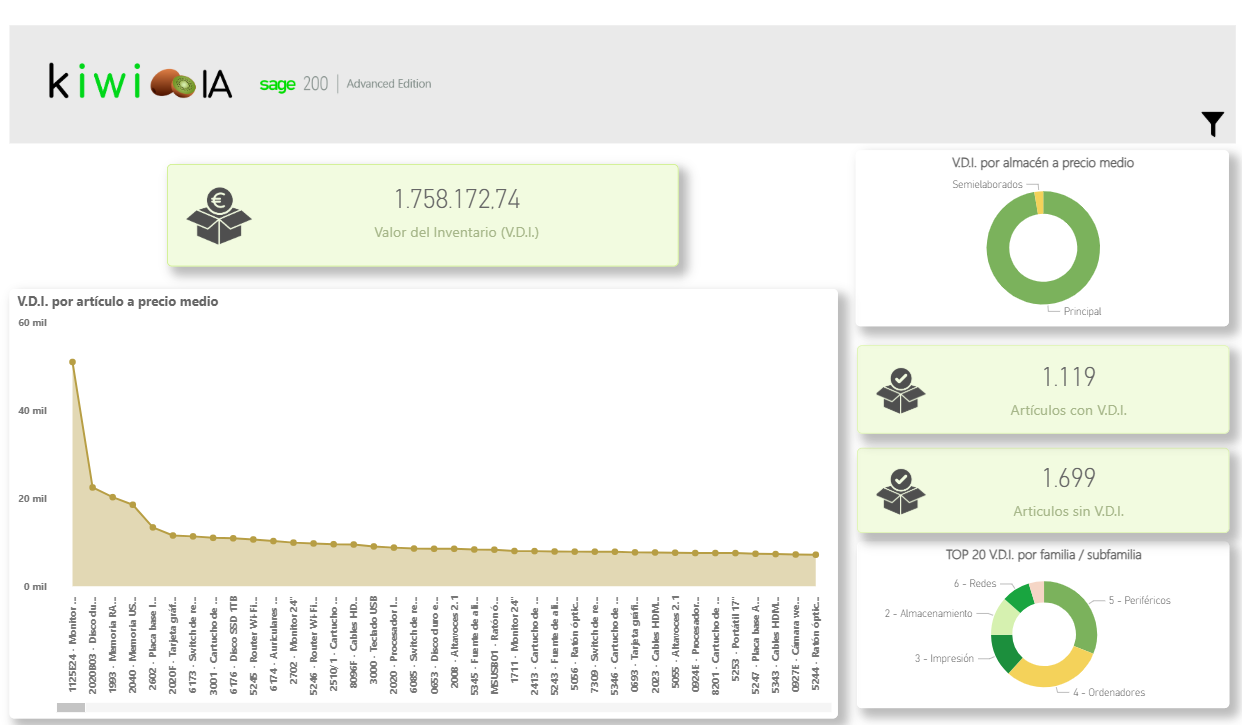Click the euro box inventory value icon
Screen dimensions: 1242x725
click(219, 216)
